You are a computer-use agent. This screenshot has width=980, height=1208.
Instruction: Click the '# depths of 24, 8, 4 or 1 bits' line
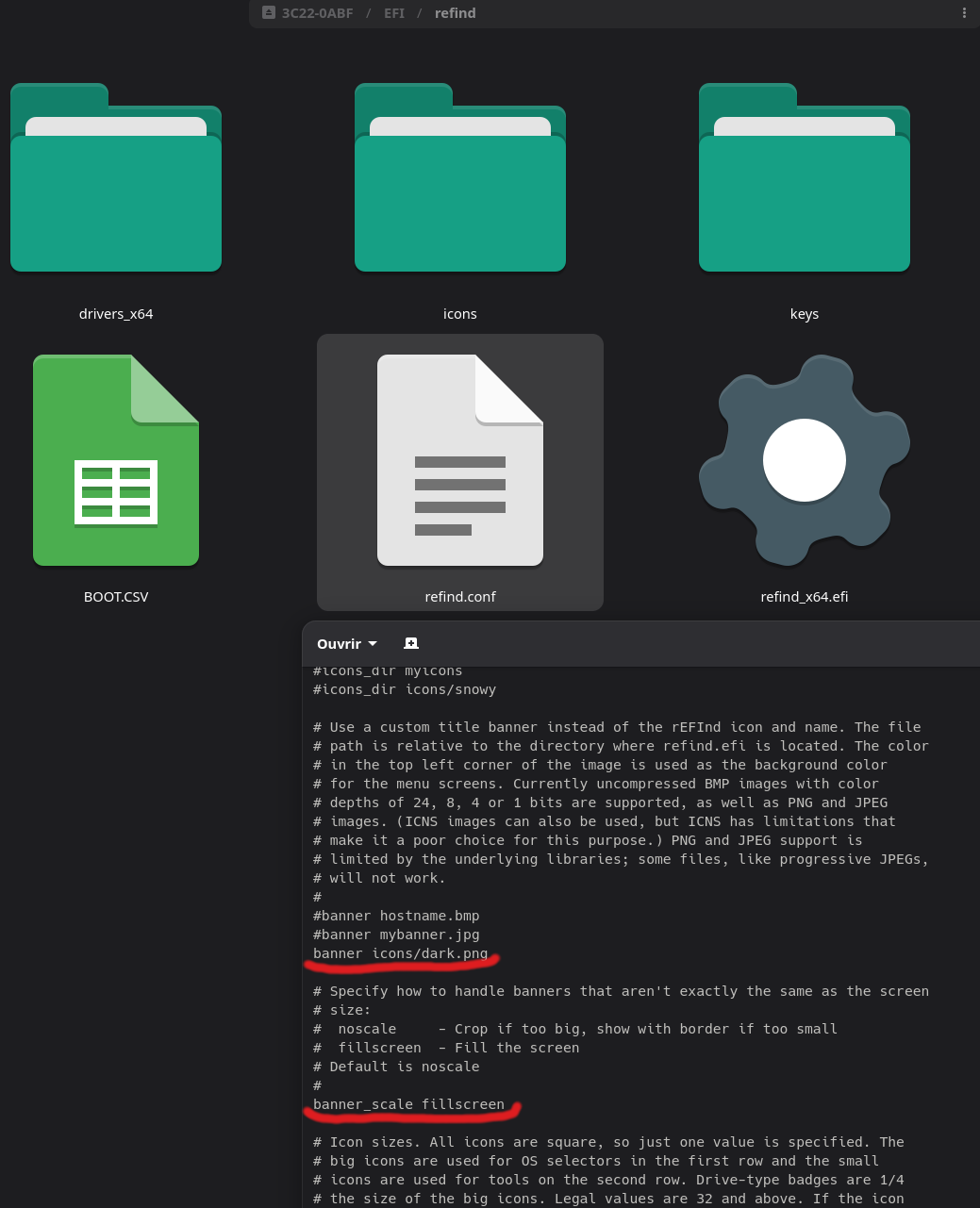[x=600, y=803]
